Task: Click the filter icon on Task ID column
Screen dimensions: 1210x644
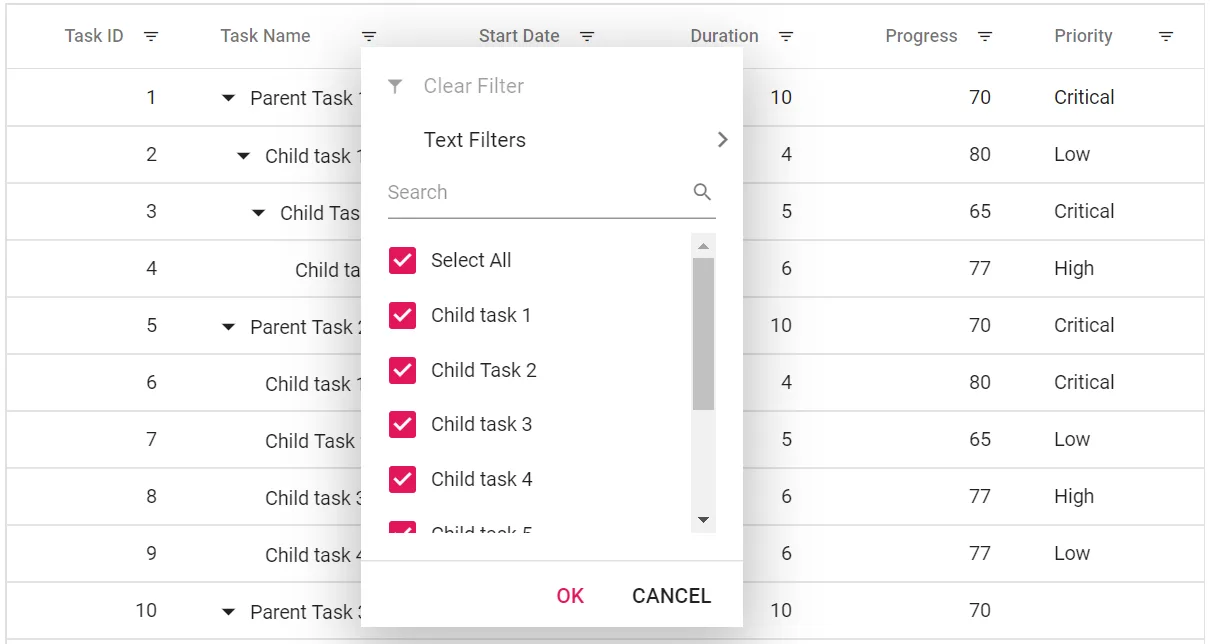Action: click(x=151, y=36)
